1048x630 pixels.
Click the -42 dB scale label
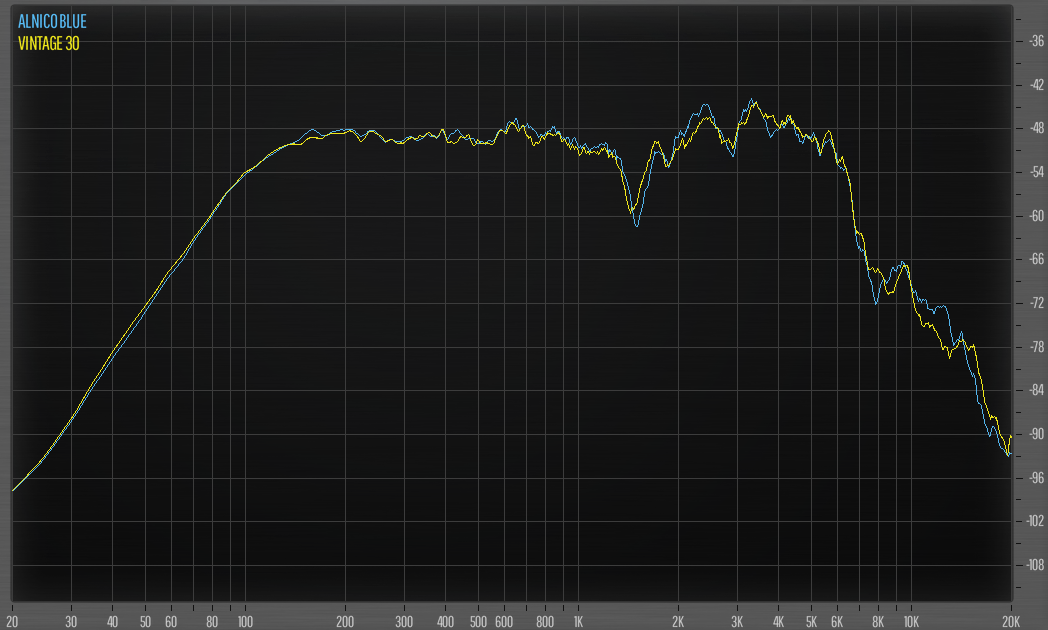pyautogui.click(x=1036, y=85)
